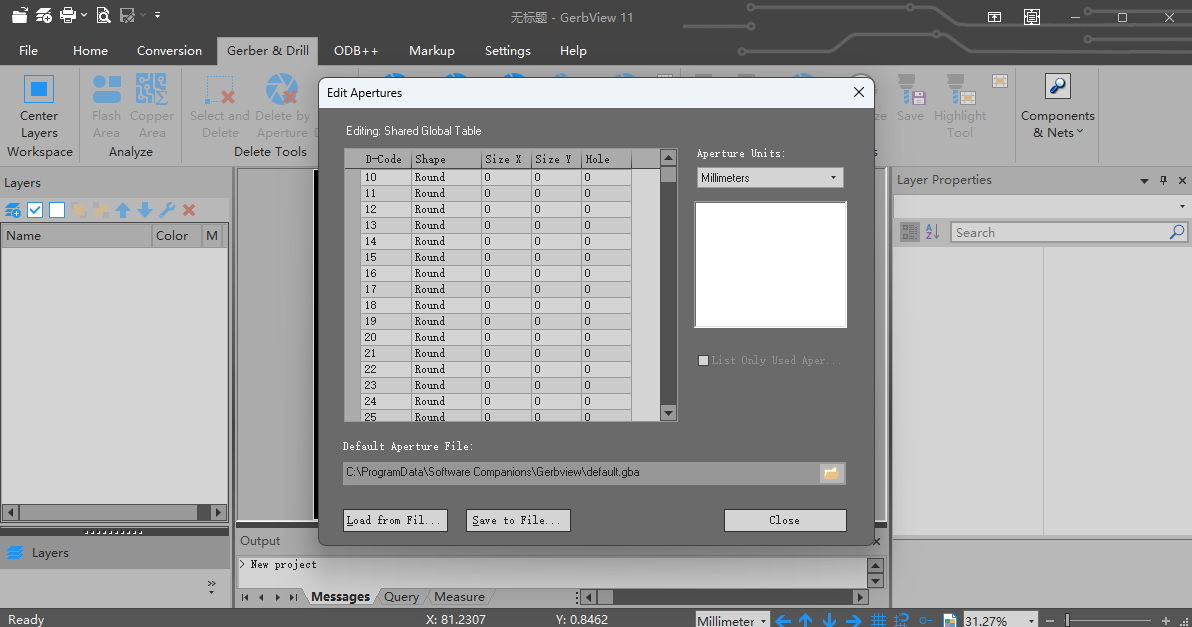Switch to the Conversion ribbon tab
1192x627 pixels.
169,50
